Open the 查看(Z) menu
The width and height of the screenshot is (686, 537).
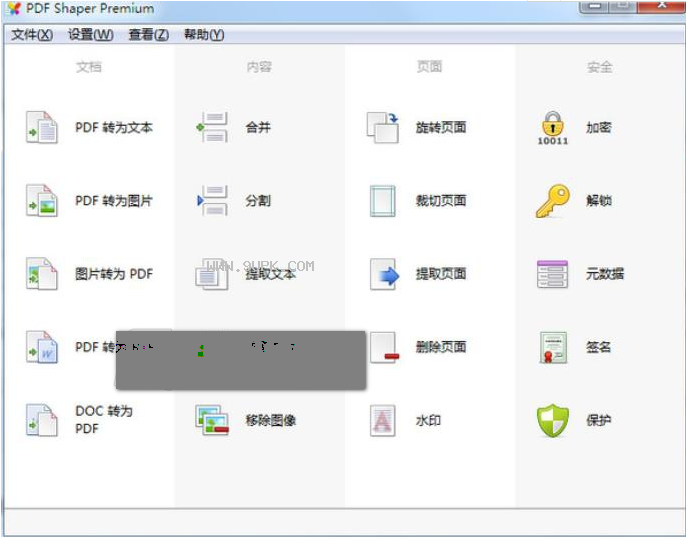tap(149, 35)
